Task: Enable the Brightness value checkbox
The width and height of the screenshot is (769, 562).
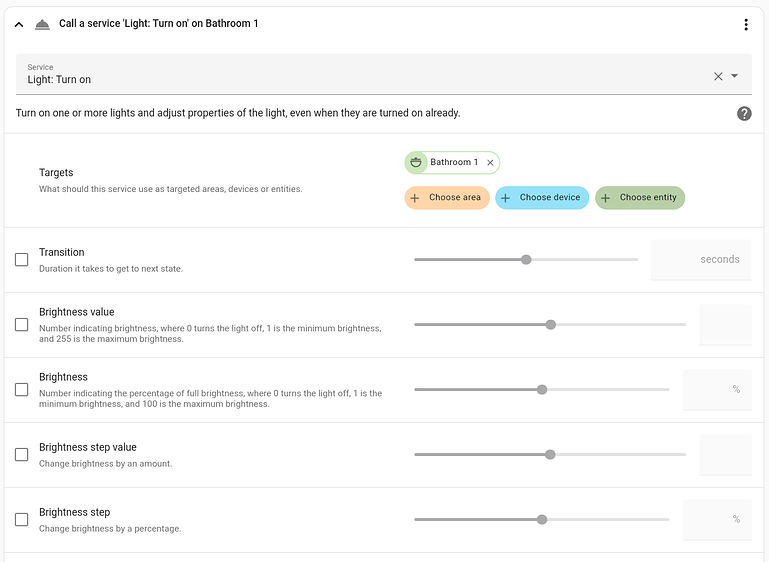Action: click(x=22, y=325)
